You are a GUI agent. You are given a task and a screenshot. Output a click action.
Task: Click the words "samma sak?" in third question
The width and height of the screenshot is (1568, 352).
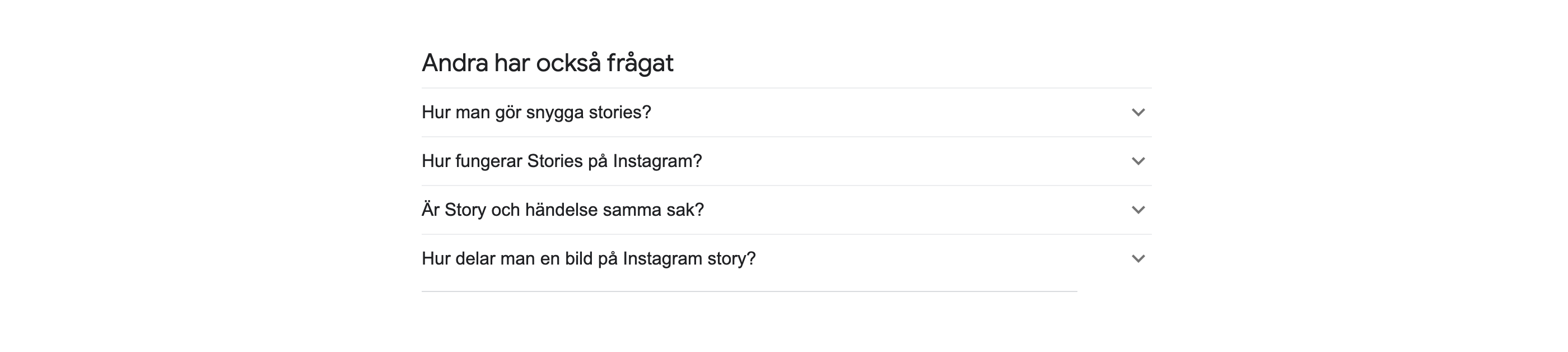pyautogui.click(x=653, y=210)
